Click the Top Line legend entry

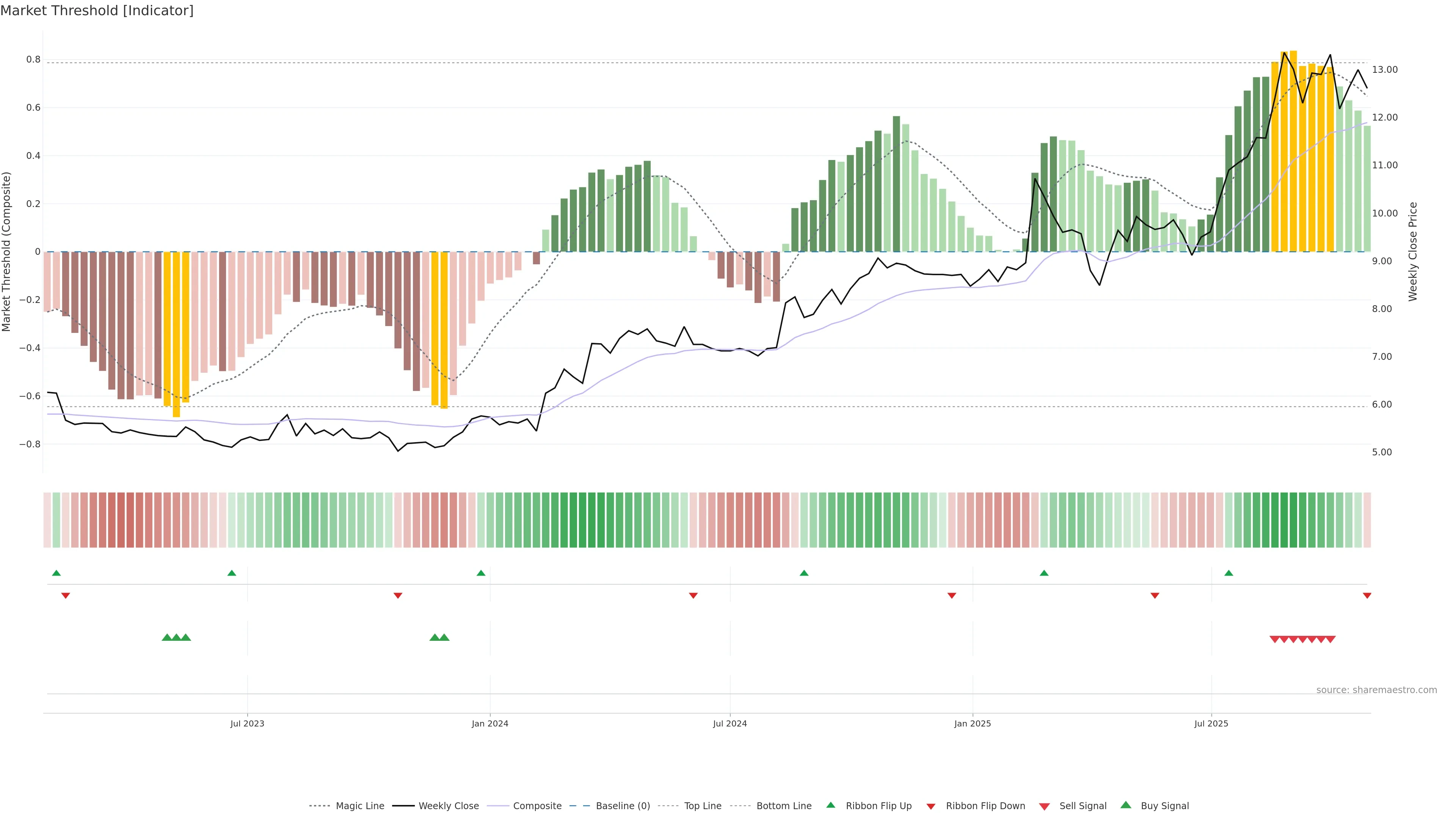[703, 806]
